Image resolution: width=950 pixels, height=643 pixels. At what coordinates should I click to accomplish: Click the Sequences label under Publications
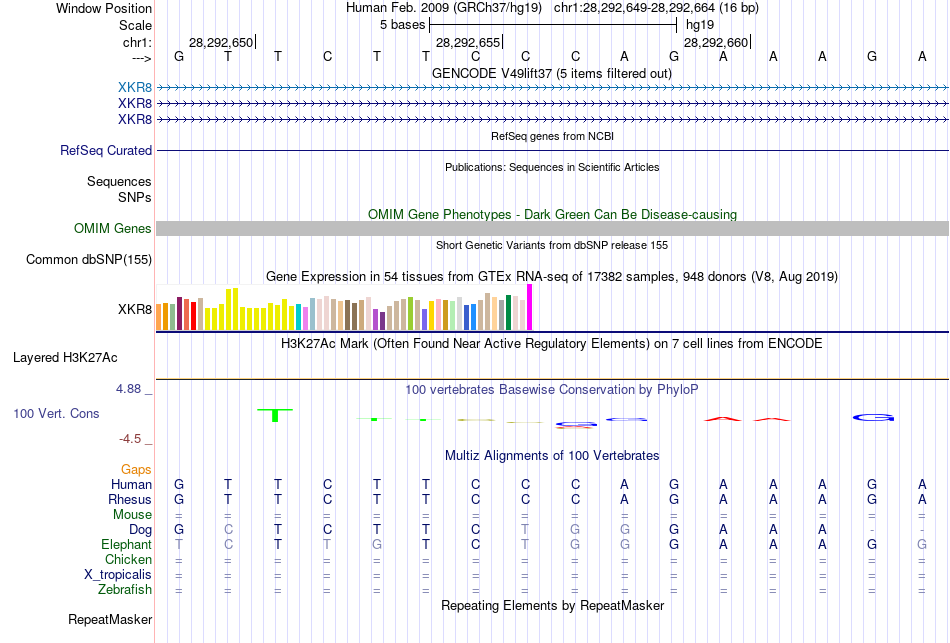[x=119, y=181]
